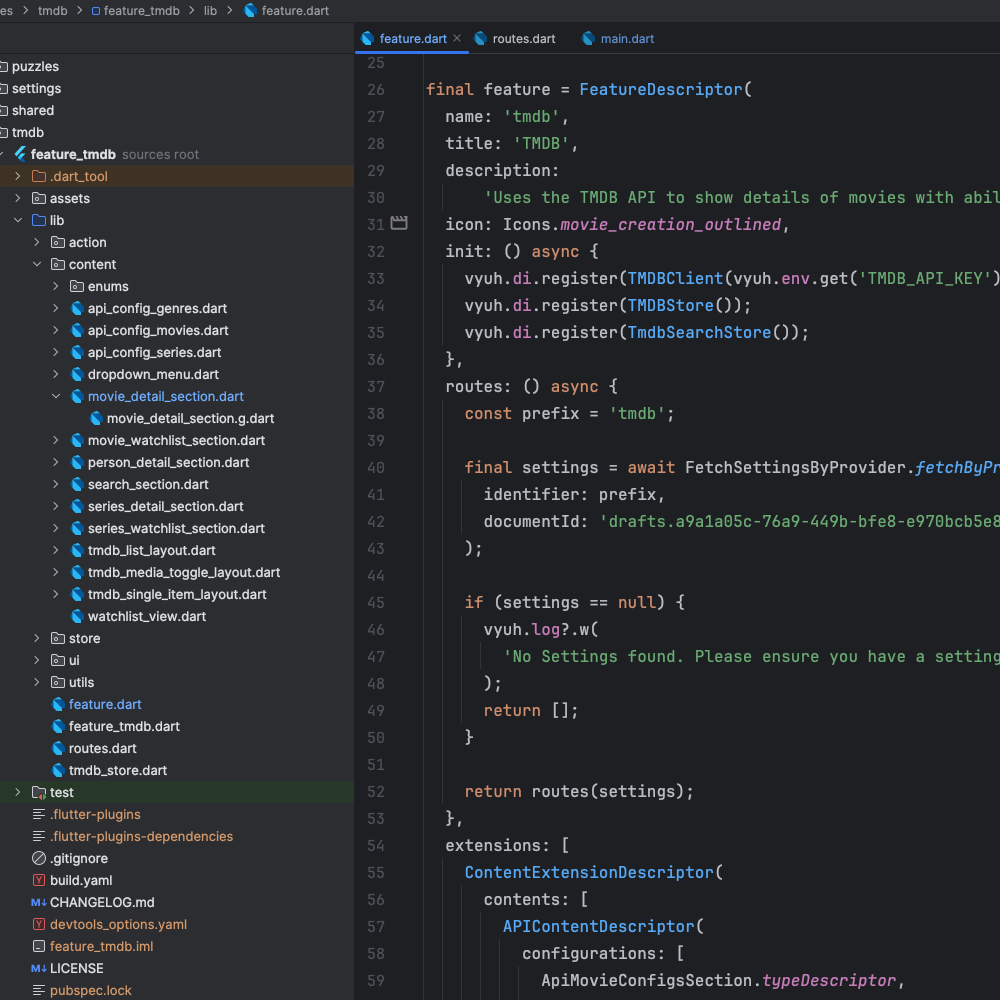Expand the store folder
The height and width of the screenshot is (1000, 1000).
(x=37, y=638)
